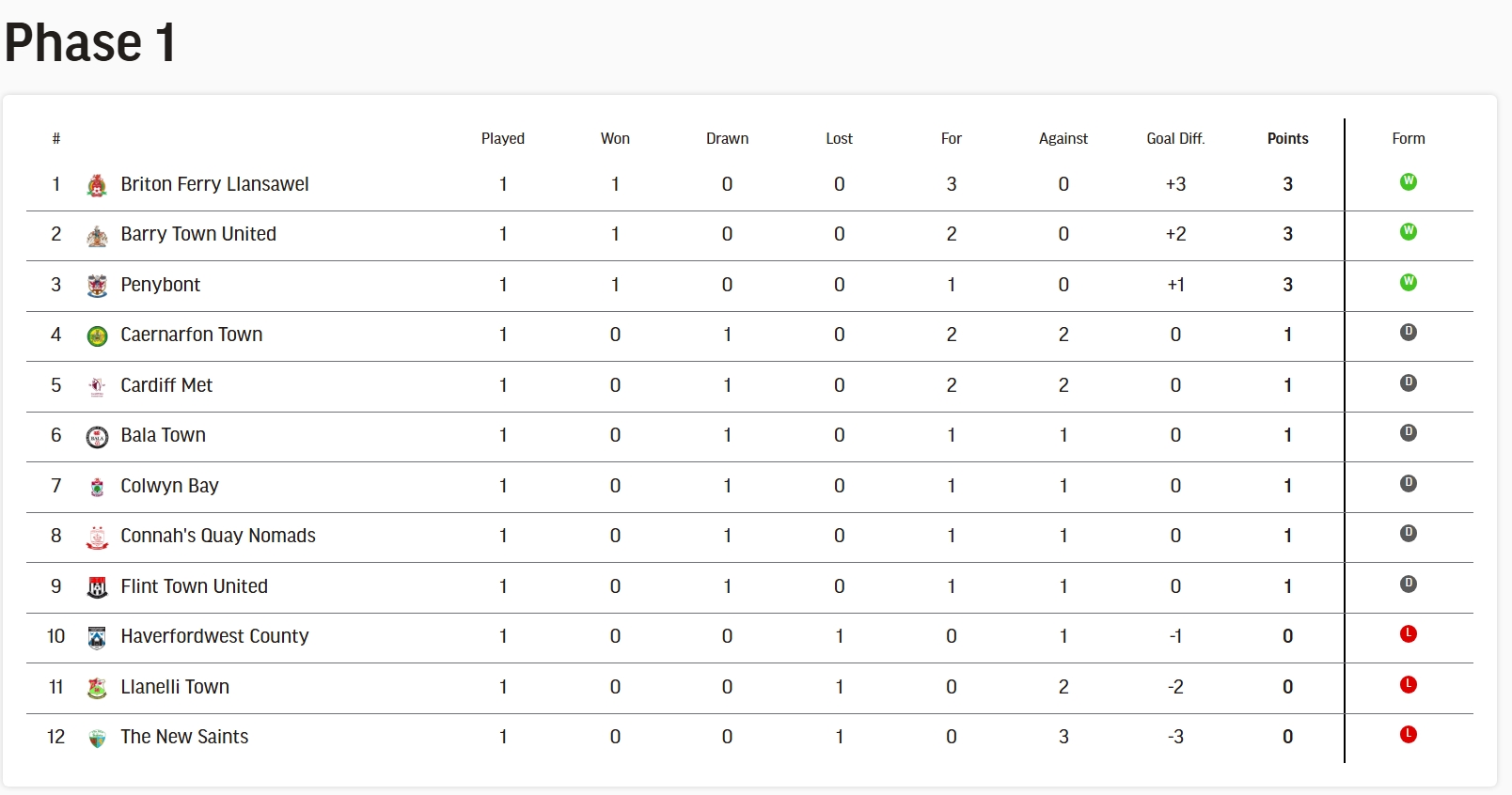Screen dimensions: 1512x795
Task: Click the green W form badge for Penybont
Action: point(1409,282)
